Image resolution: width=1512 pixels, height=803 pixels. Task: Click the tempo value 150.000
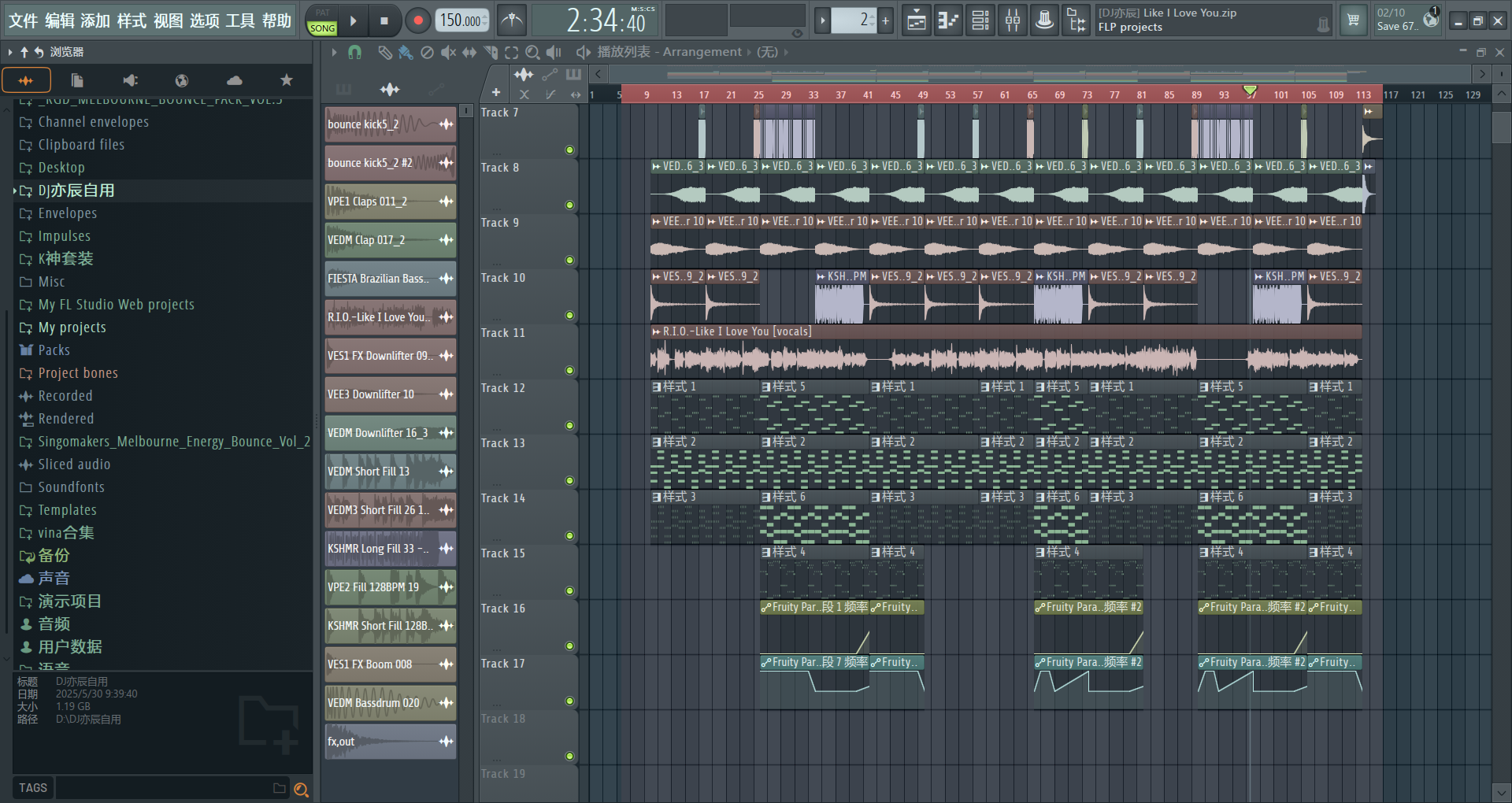[462, 20]
